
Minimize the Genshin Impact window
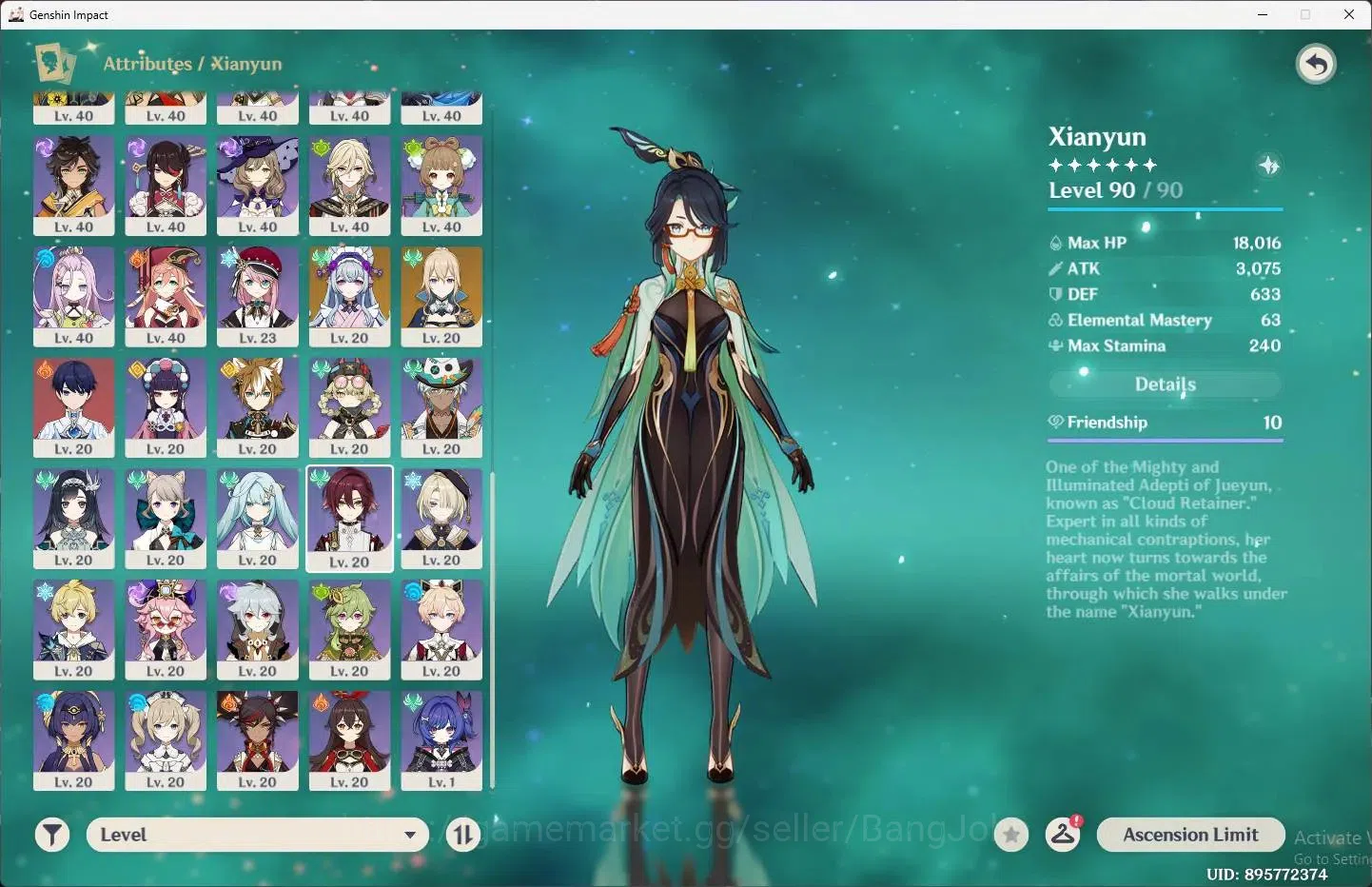(1263, 14)
